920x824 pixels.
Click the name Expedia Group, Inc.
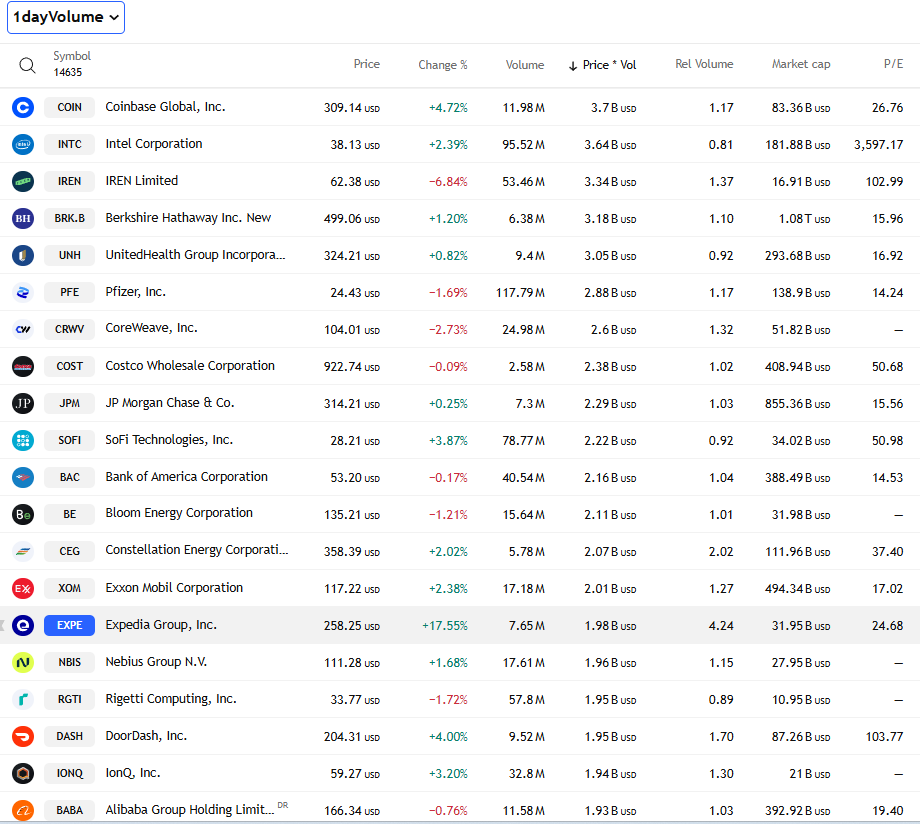coord(161,625)
